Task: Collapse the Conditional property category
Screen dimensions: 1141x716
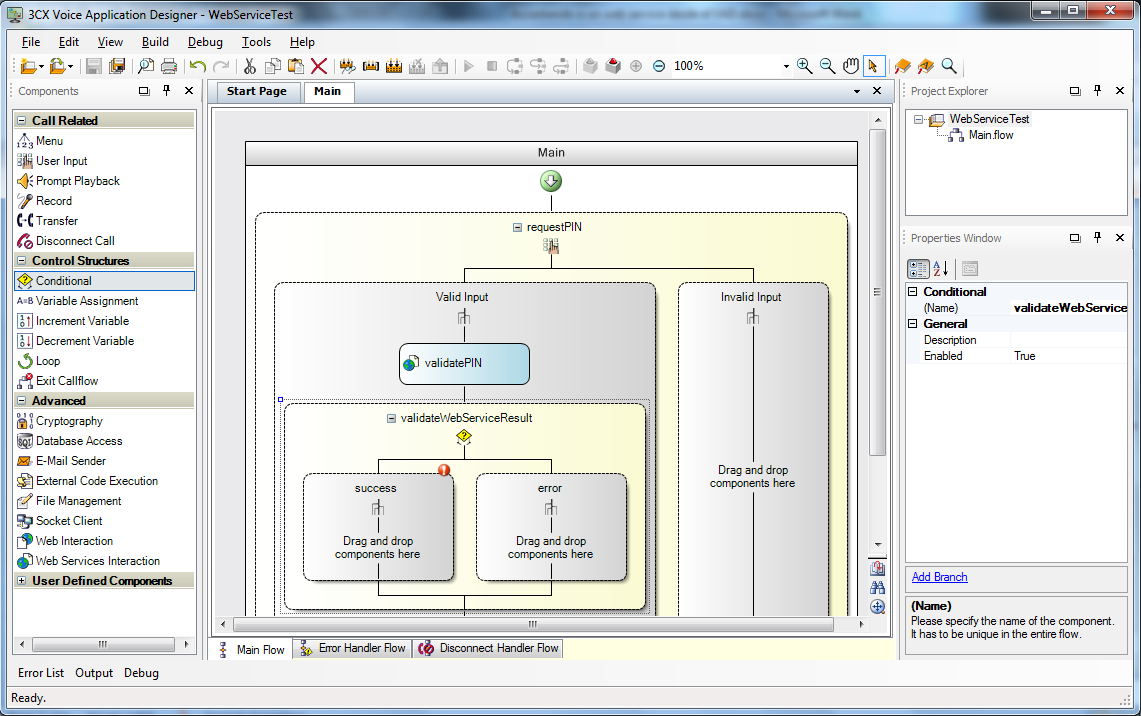Action: click(913, 292)
